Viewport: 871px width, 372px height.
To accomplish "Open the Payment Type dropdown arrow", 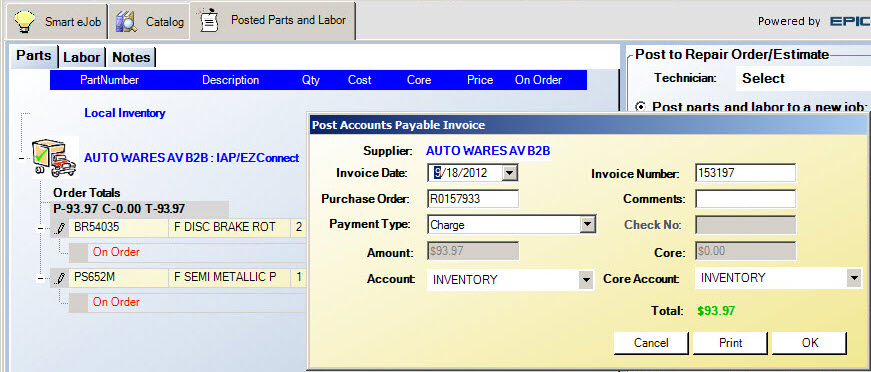I will [x=587, y=225].
